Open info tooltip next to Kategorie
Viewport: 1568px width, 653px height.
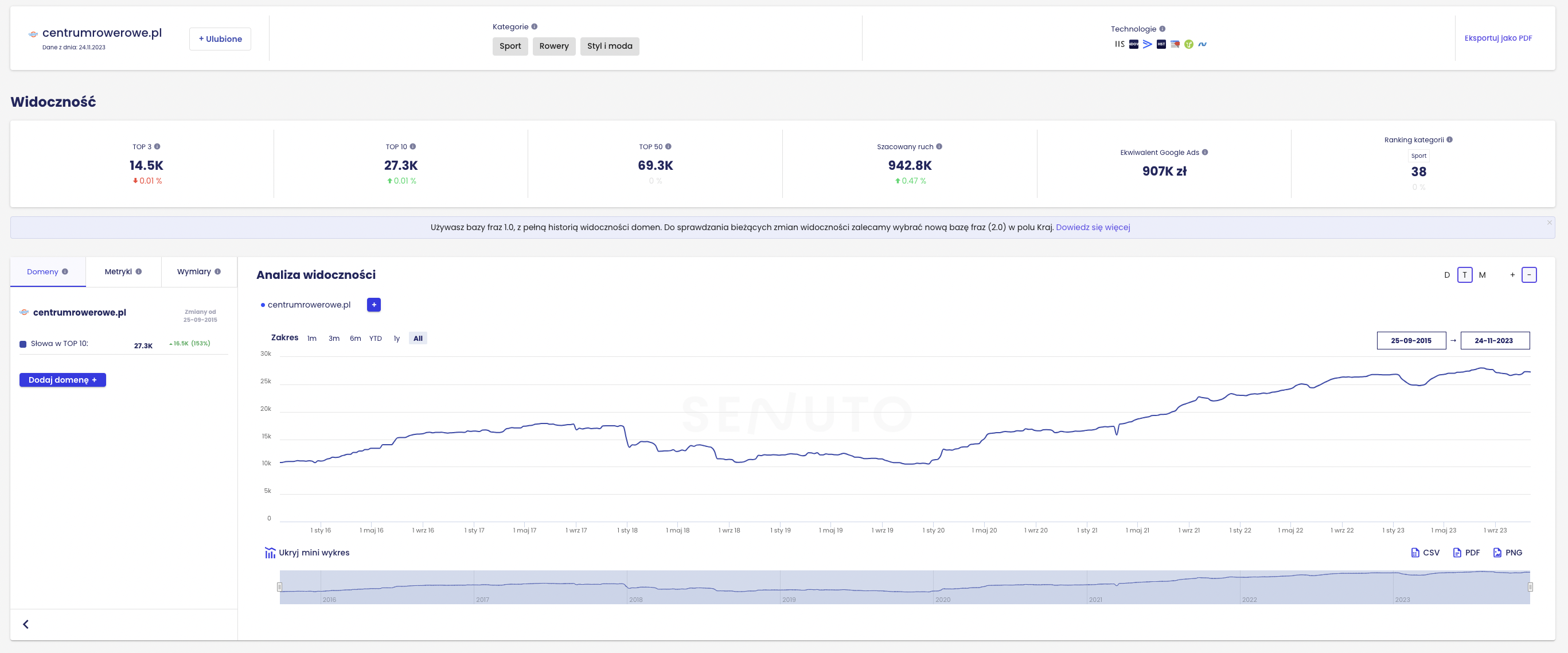tap(535, 27)
